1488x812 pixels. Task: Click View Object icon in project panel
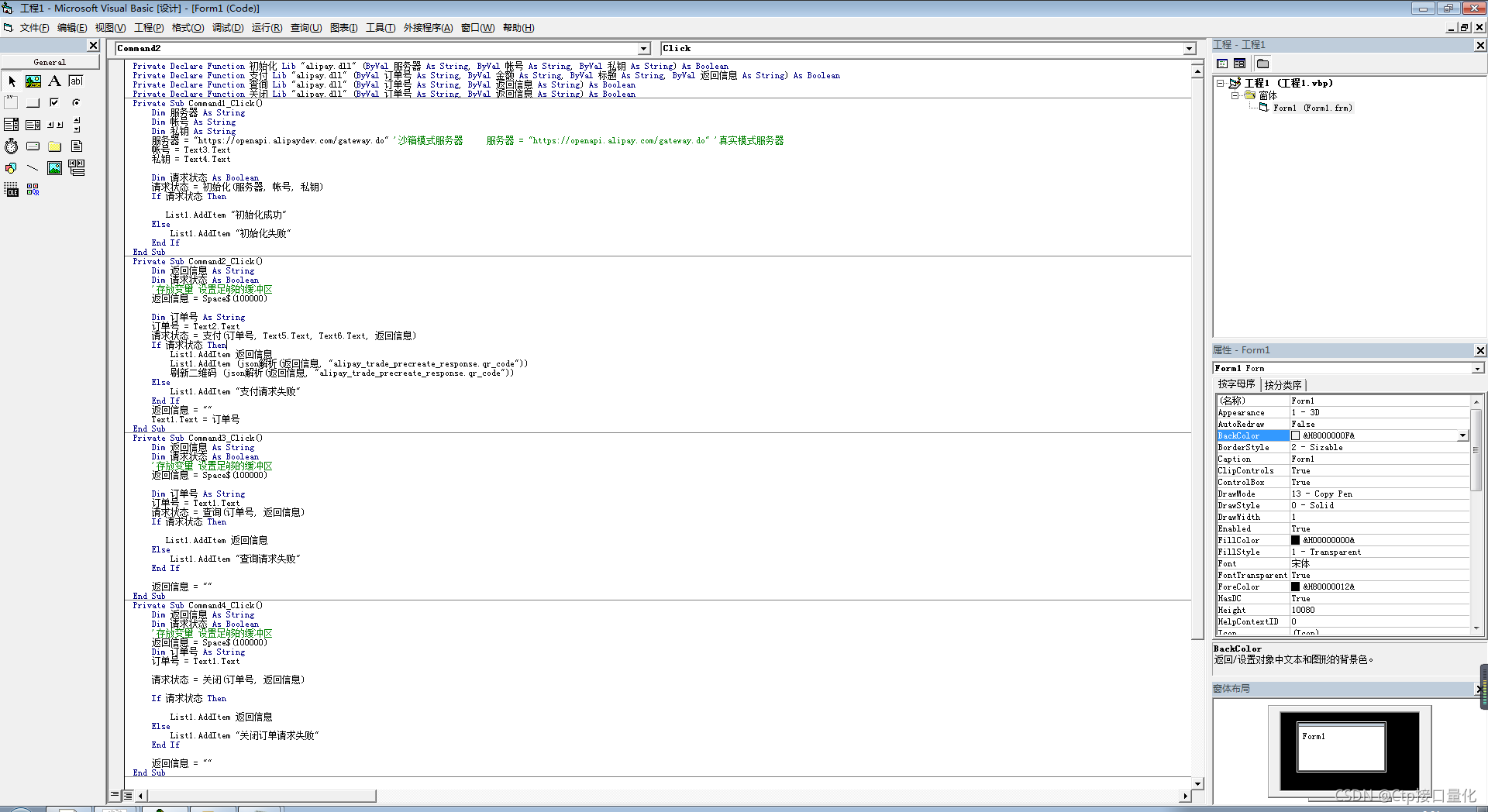coord(1239,64)
